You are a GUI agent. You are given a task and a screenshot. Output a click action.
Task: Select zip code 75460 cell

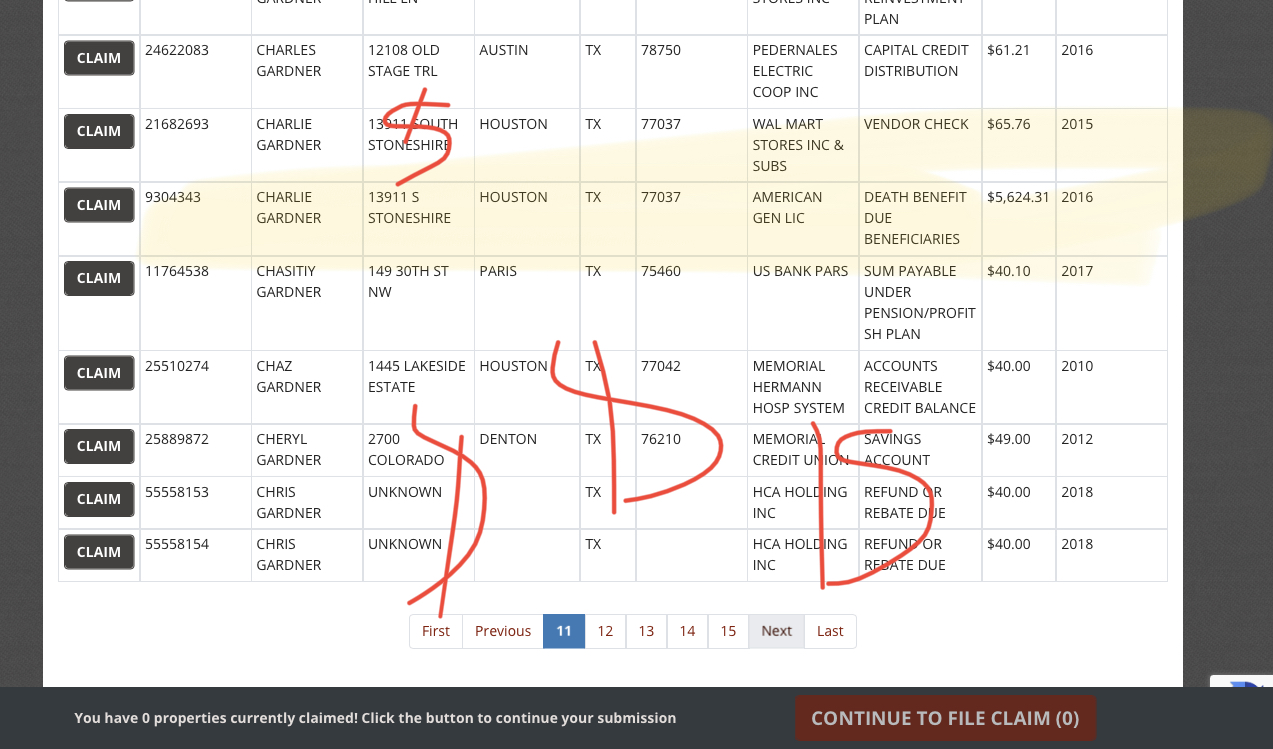pos(691,303)
